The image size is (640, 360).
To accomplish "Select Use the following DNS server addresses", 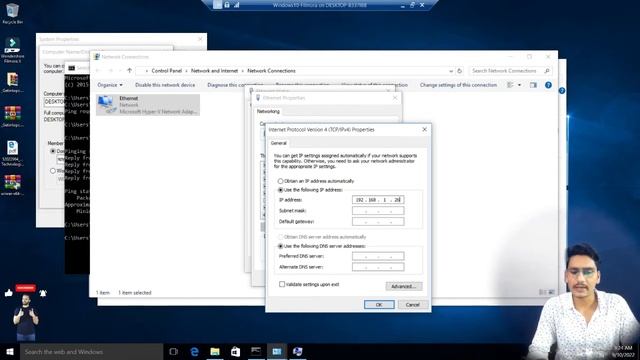I will 280,246.
